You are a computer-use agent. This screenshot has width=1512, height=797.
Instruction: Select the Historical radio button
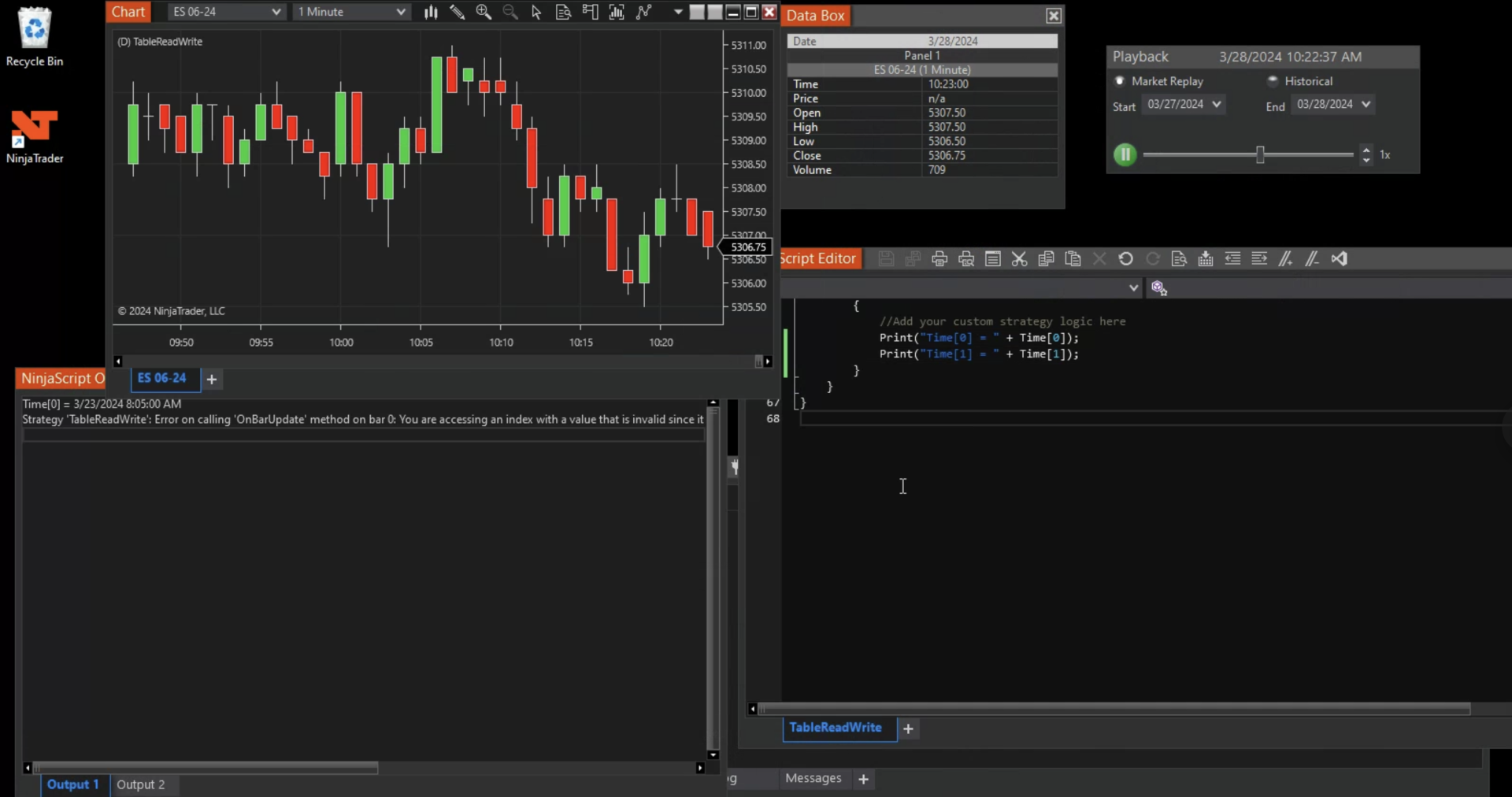pos(1273,80)
